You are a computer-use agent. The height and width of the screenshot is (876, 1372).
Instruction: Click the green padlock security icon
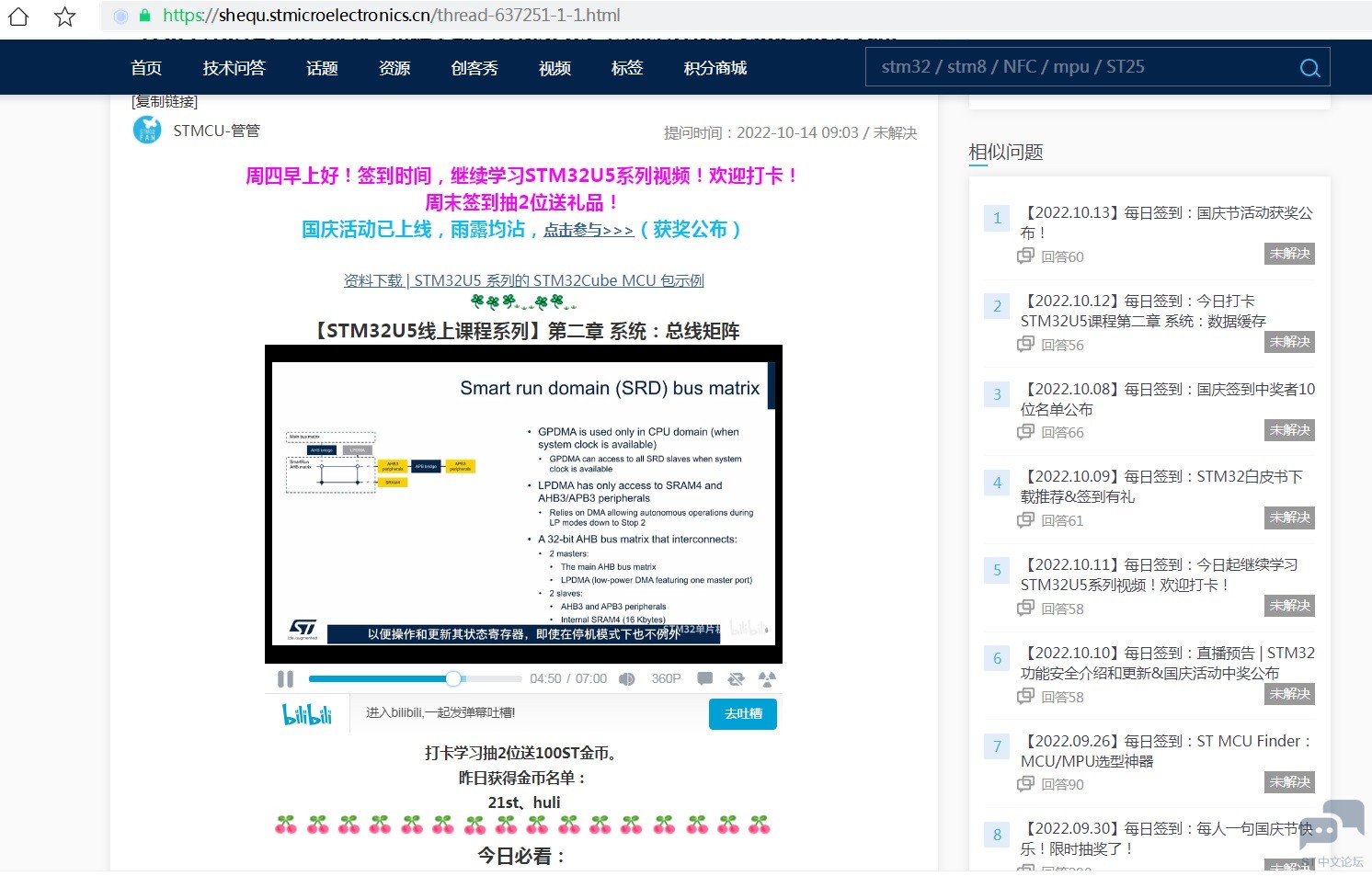point(144,16)
